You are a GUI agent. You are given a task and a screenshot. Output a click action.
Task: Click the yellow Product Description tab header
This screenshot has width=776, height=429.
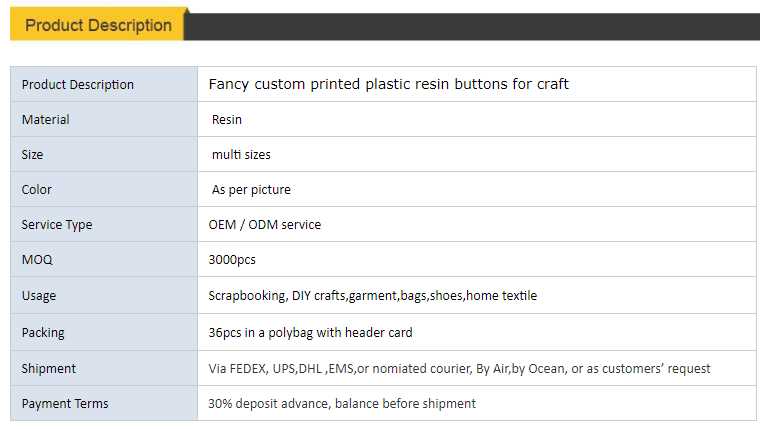tap(98, 26)
